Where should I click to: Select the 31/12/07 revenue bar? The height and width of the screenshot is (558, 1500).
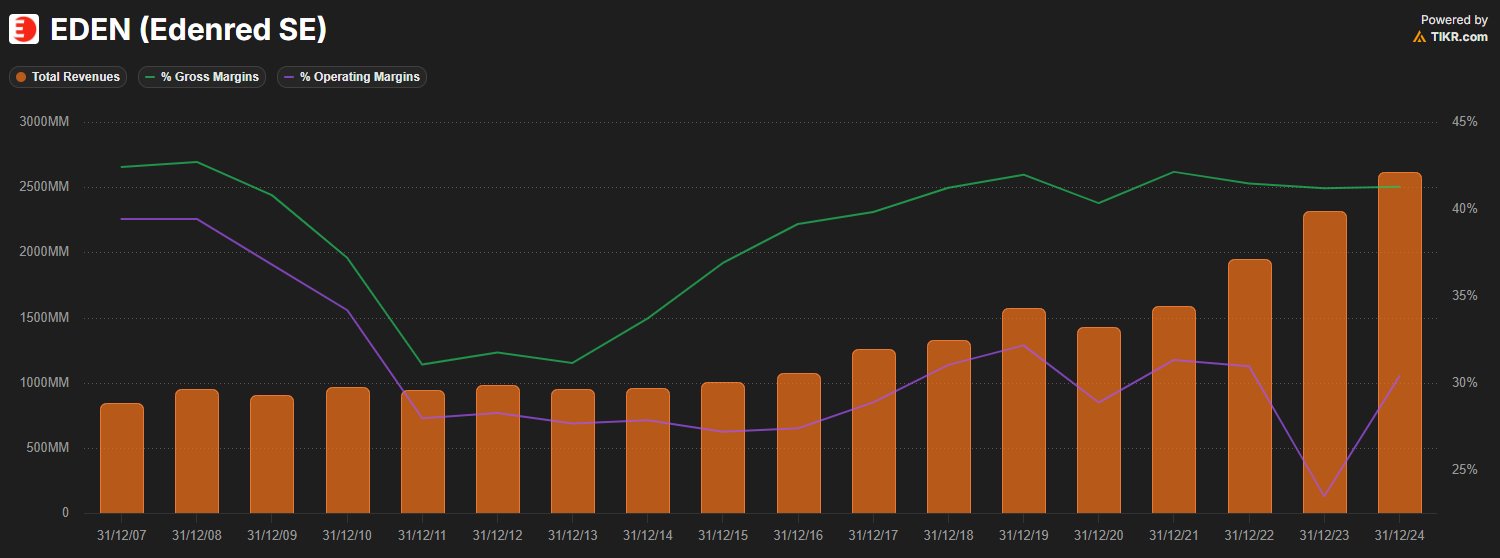tap(122, 458)
